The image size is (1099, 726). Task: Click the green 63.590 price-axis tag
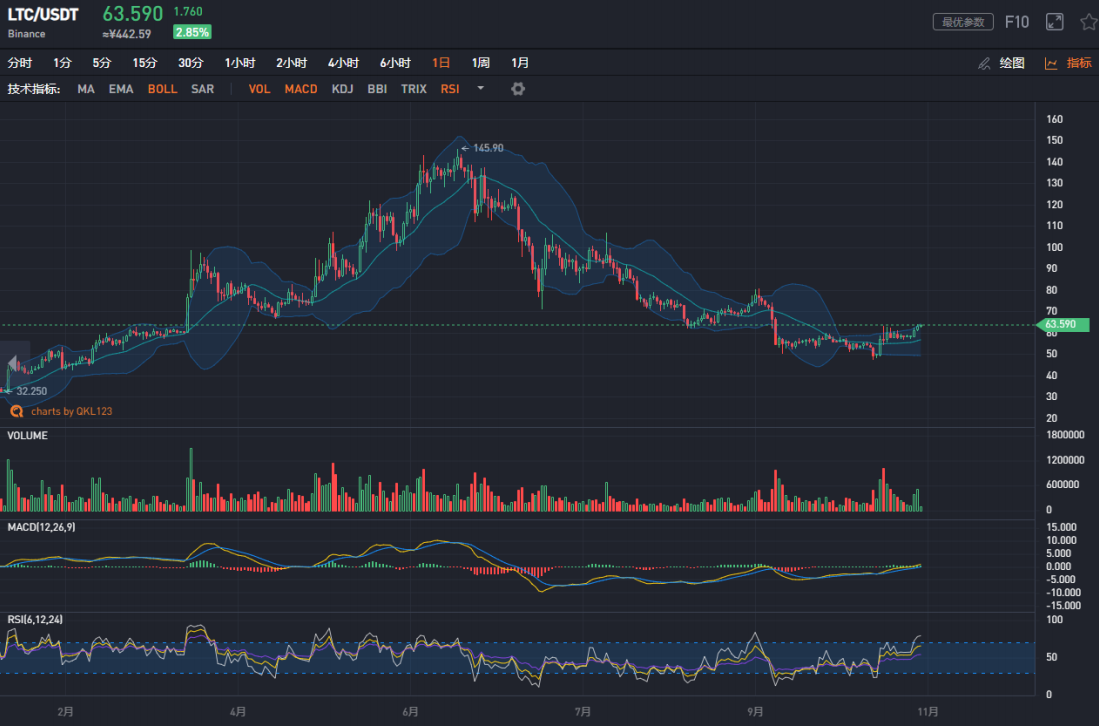pos(1063,324)
